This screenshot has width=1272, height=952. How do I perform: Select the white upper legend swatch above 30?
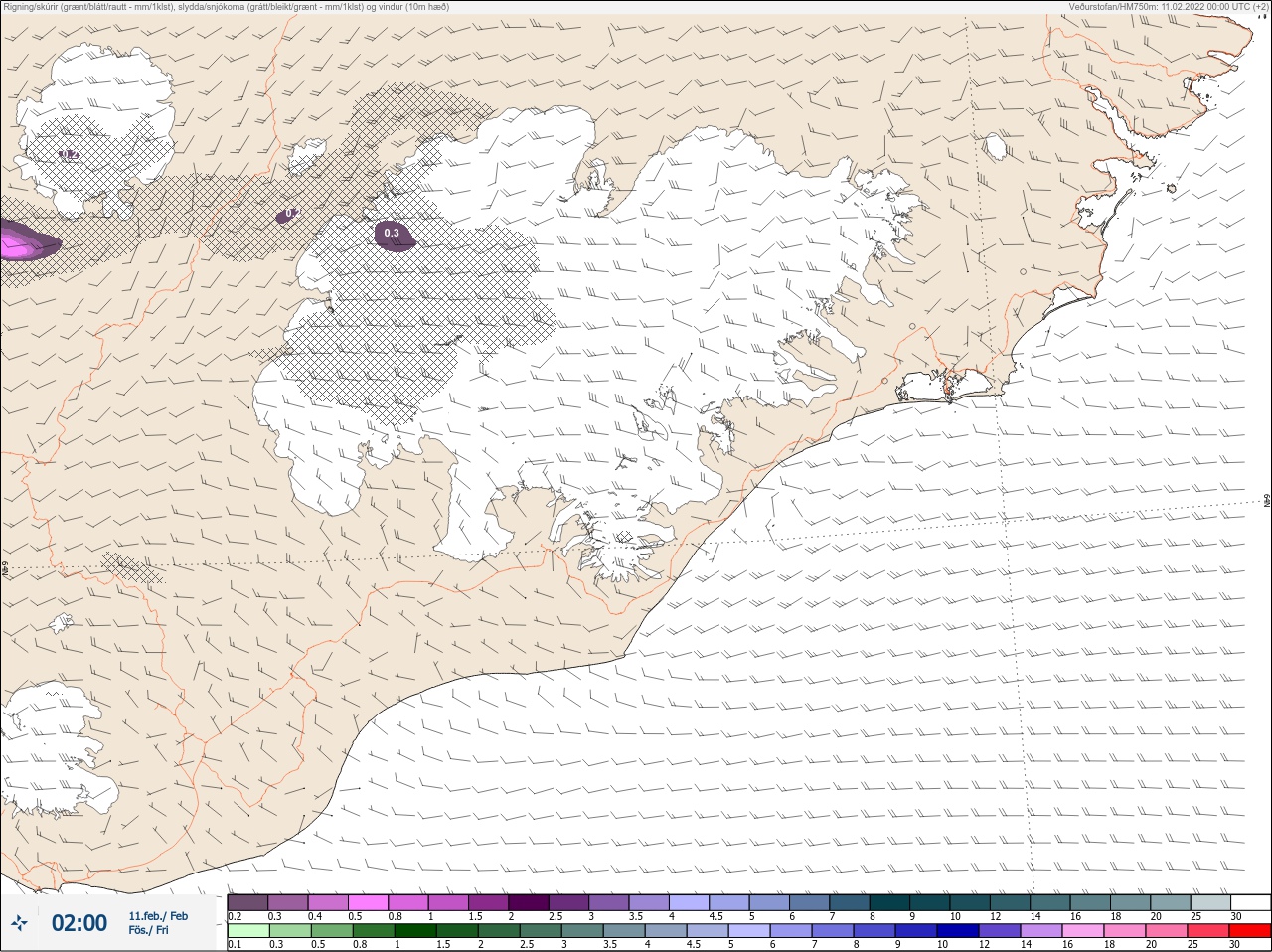tap(1251, 902)
